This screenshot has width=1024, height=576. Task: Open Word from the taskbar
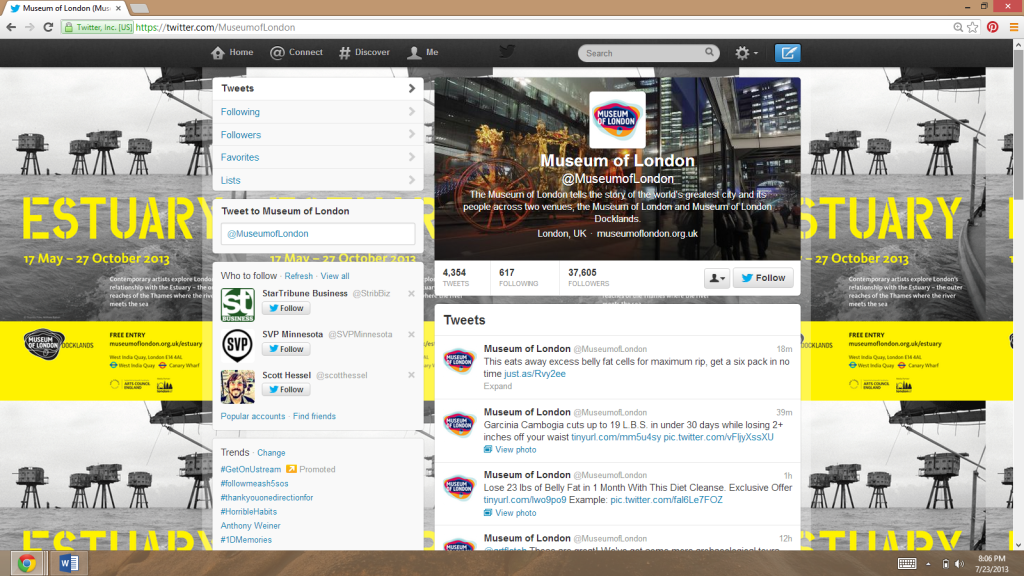(69, 563)
